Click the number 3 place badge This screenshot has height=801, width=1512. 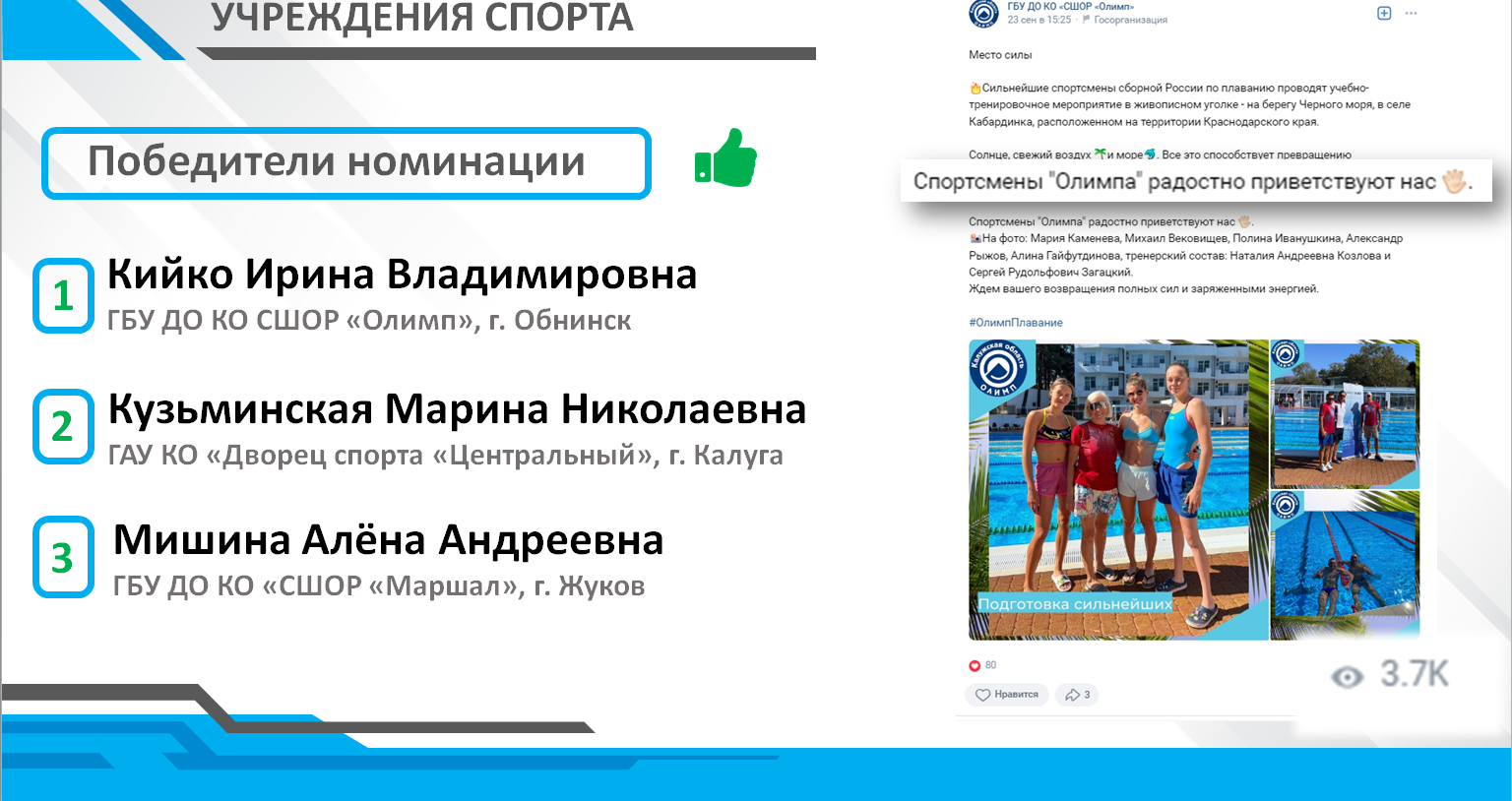pyautogui.click(x=63, y=558)
